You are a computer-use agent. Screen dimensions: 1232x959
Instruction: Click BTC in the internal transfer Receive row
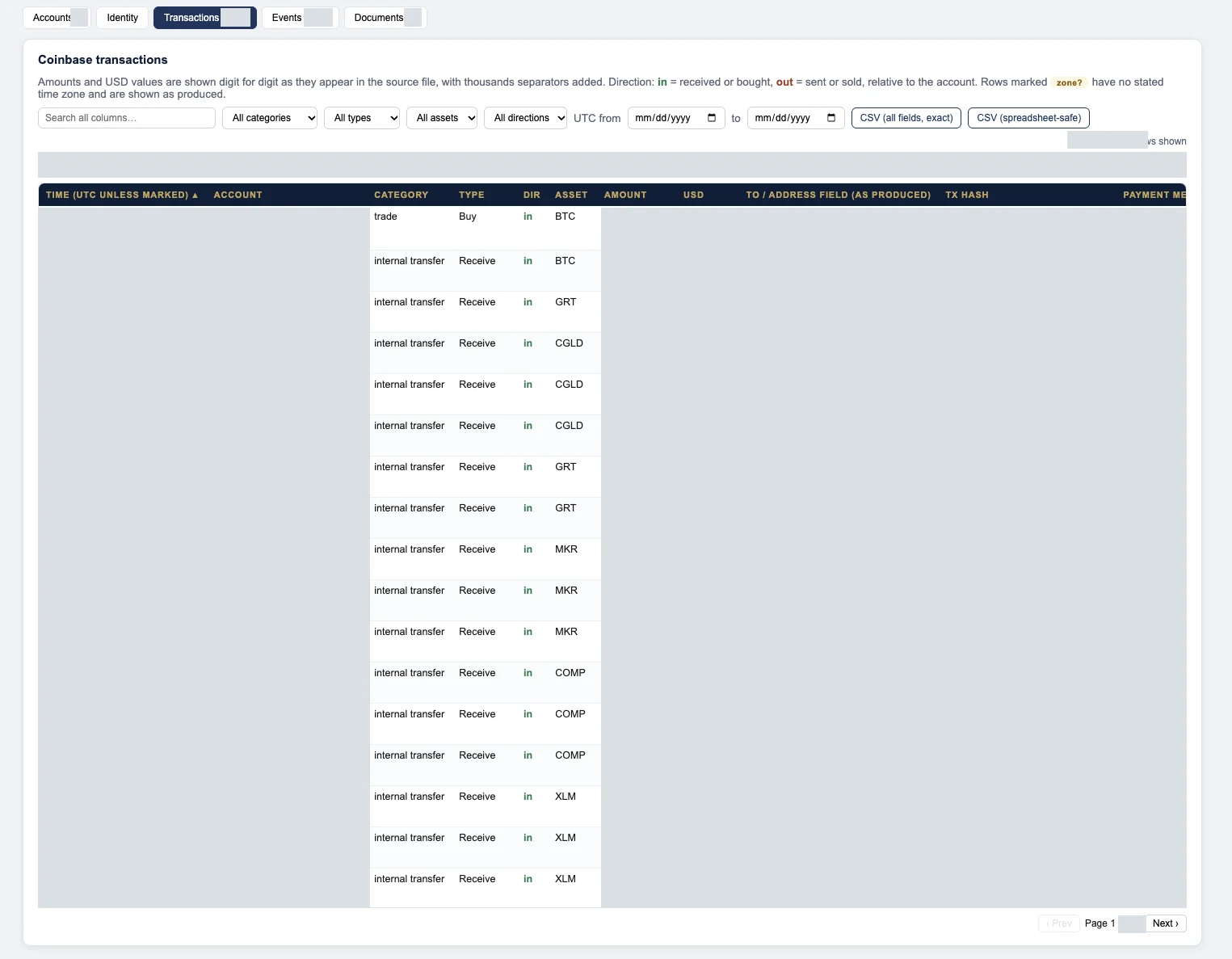(566, 261)
